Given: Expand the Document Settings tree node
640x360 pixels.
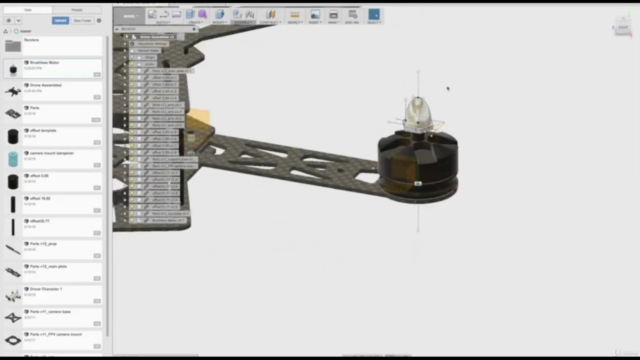Looking at the screenshot, I should pos(125,44).
